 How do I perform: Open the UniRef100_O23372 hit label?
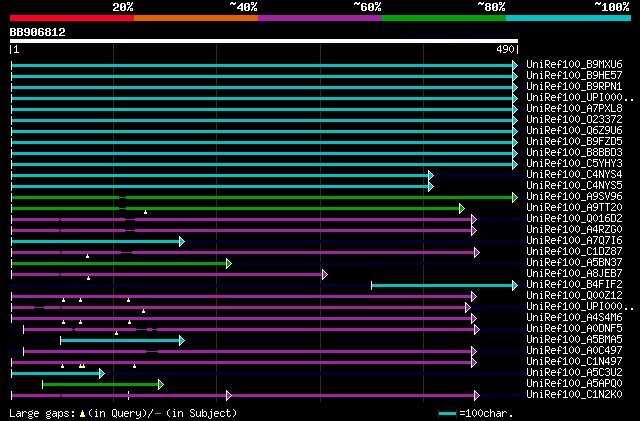coord(574,120)
